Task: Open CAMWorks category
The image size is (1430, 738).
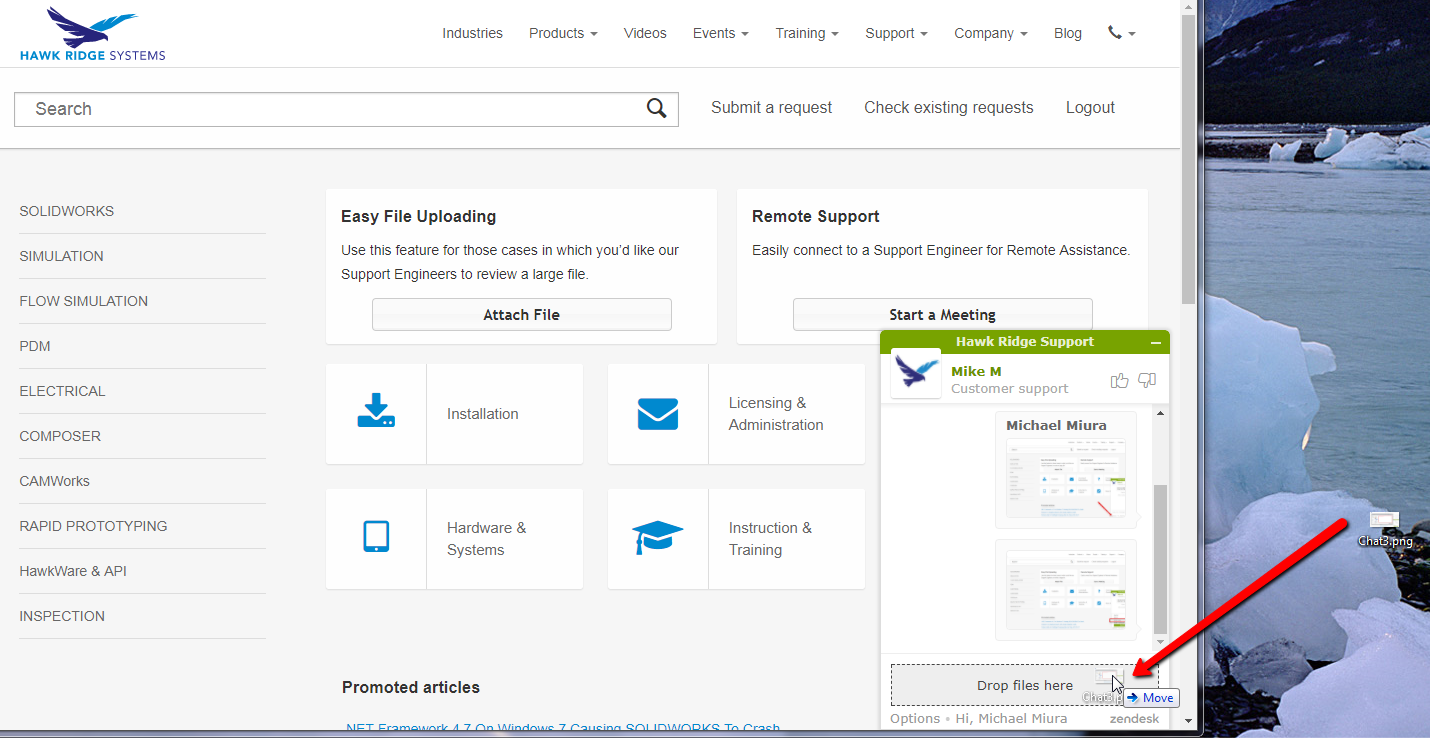Action: pos(55,481)
